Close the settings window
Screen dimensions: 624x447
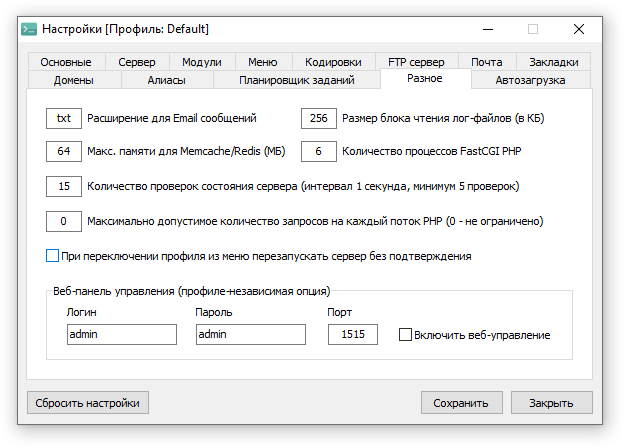pyautogui.click(x=579, y=29)
